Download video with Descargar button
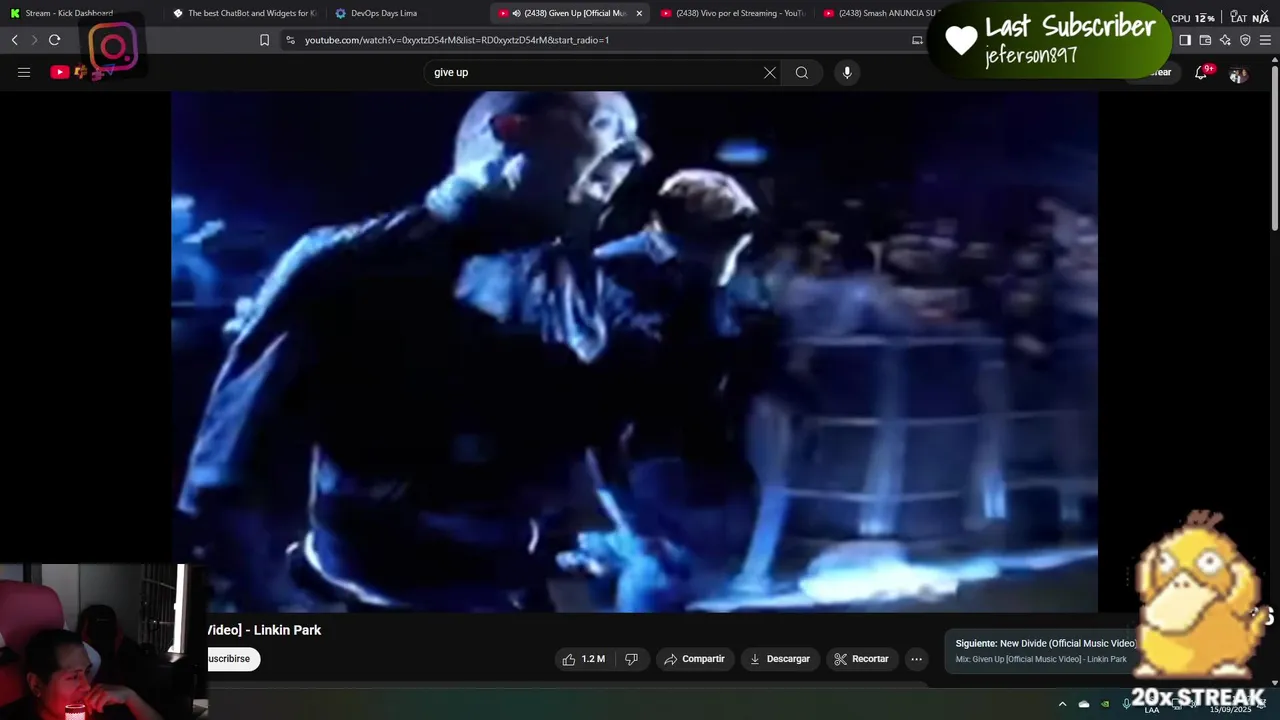This screenshot has width=1280, height=720. (x=779, y=659)
